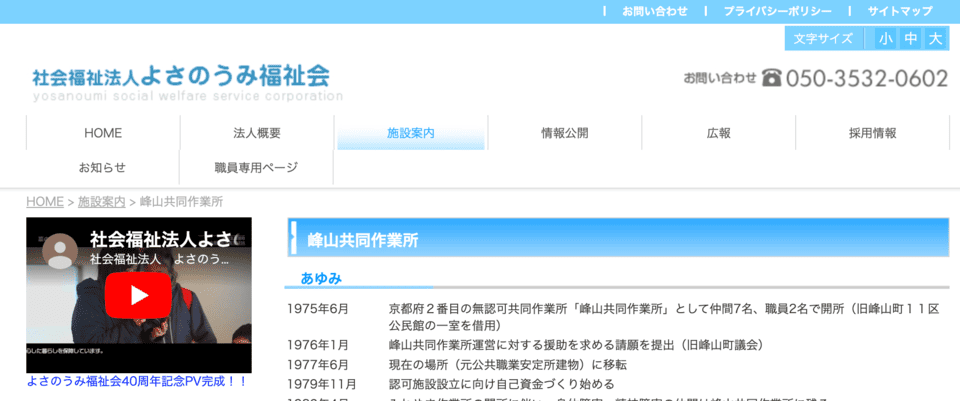Image resolution: width=960 pixels, height=401 pixels.
Task: Set text size to 小
Action: pyautogui.click(x=885, y=39)
